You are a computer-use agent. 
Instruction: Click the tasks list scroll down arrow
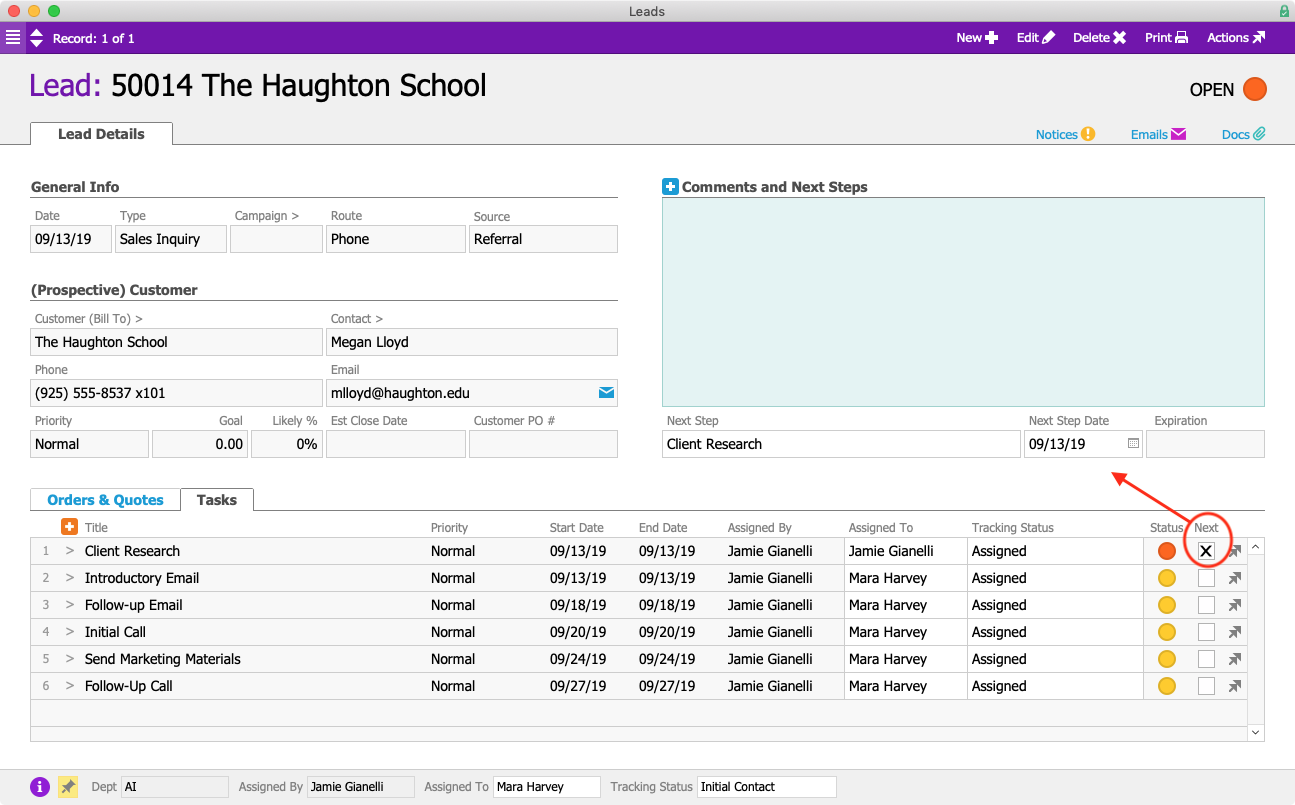[1256, 733]
